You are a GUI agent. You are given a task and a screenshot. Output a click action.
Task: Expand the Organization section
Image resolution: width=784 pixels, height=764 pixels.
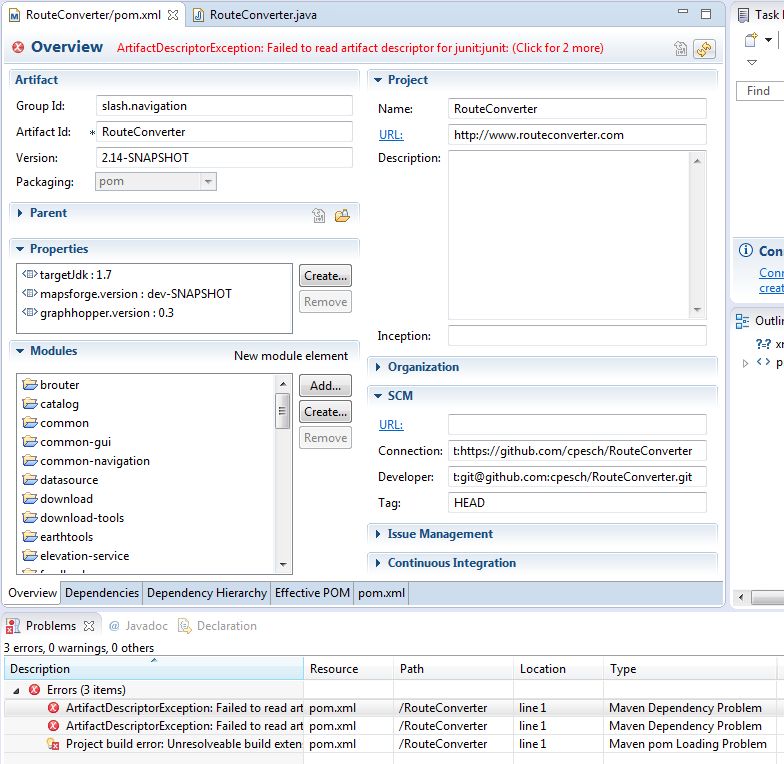pyautogui.click(x=378, y=367)
